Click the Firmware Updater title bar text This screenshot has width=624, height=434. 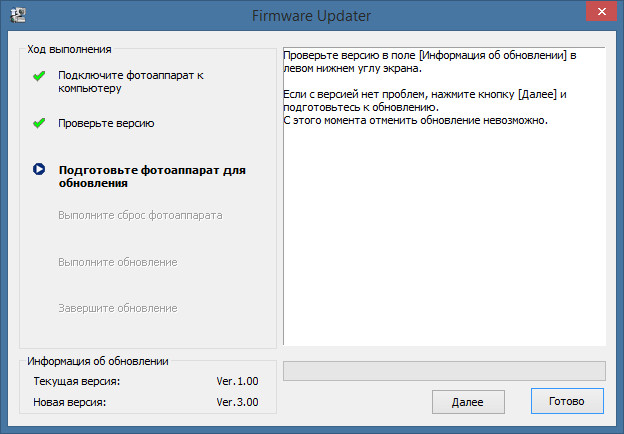(x=311, y=16)
